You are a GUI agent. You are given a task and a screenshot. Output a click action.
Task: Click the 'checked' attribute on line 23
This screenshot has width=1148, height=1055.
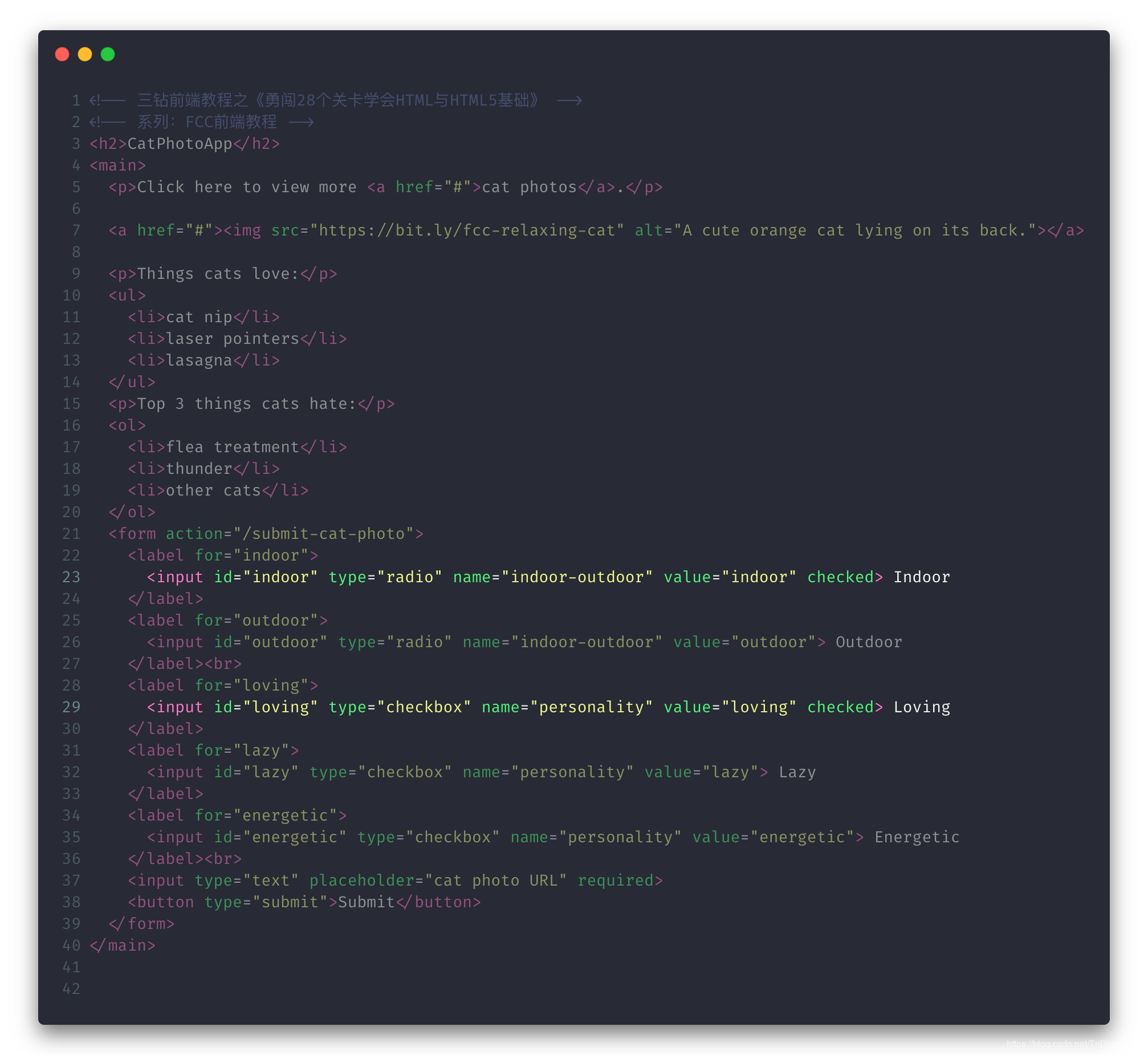pos(840,577)
